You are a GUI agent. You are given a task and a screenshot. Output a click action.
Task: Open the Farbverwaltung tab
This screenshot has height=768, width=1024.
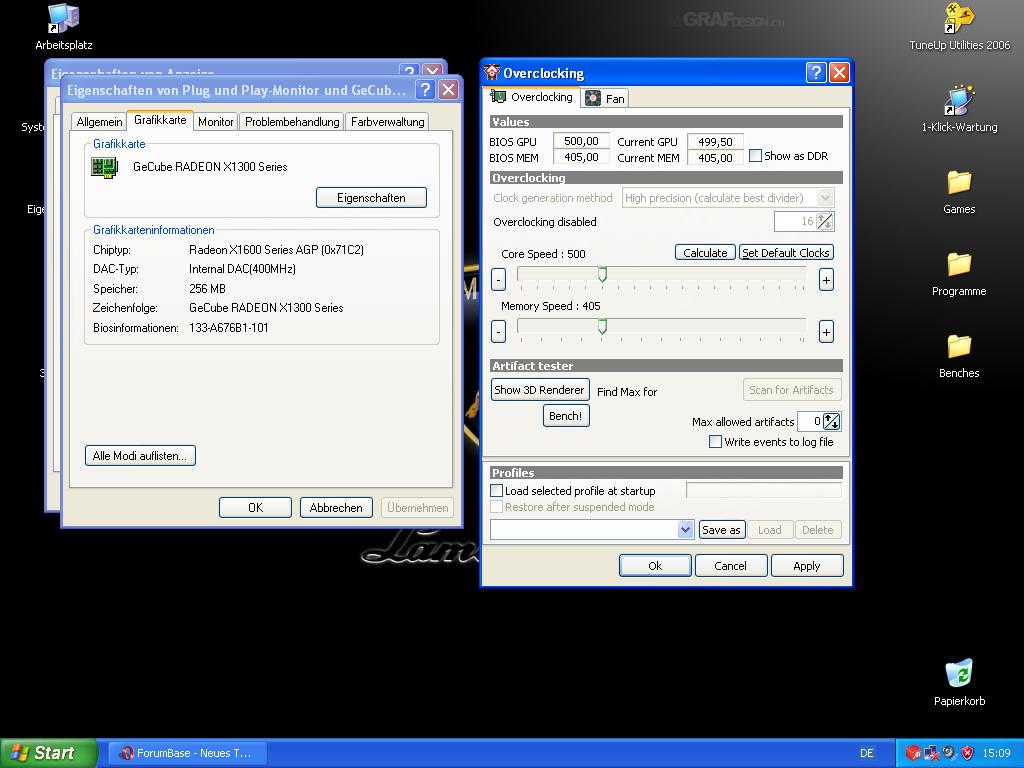click(x=387, y=121)
